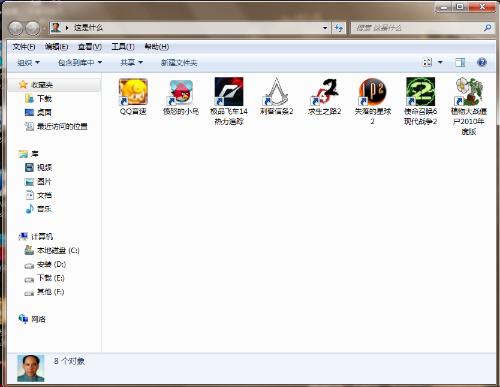Select the Assassin's Creed 2 shortcut
The image size is (500, 387).
(x=276, y=97)
